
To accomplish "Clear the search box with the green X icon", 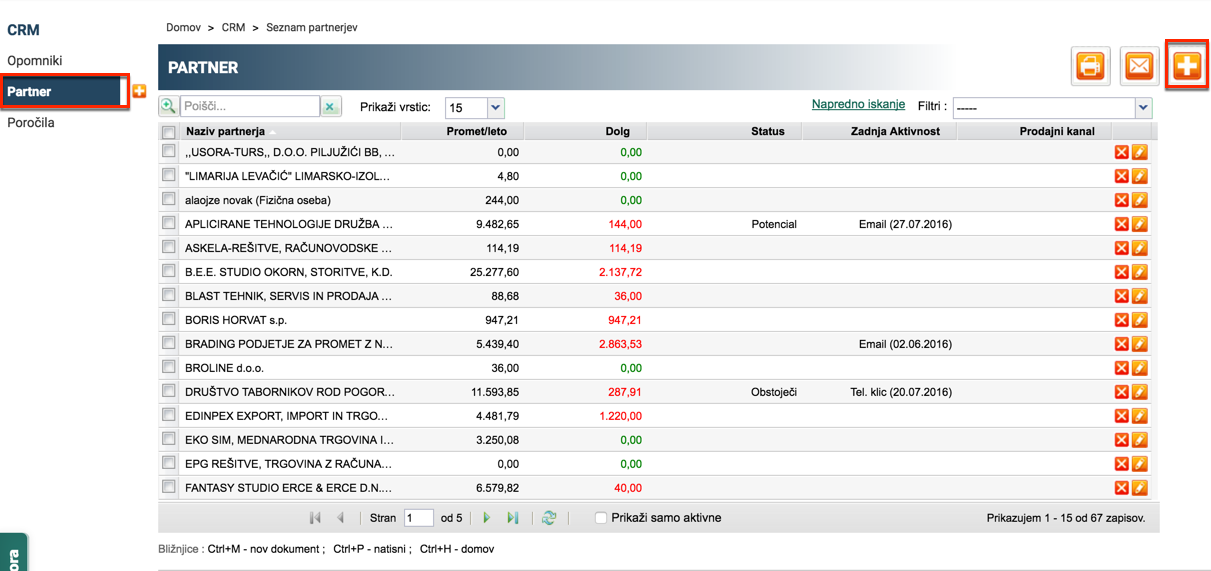I will point(330,106).
